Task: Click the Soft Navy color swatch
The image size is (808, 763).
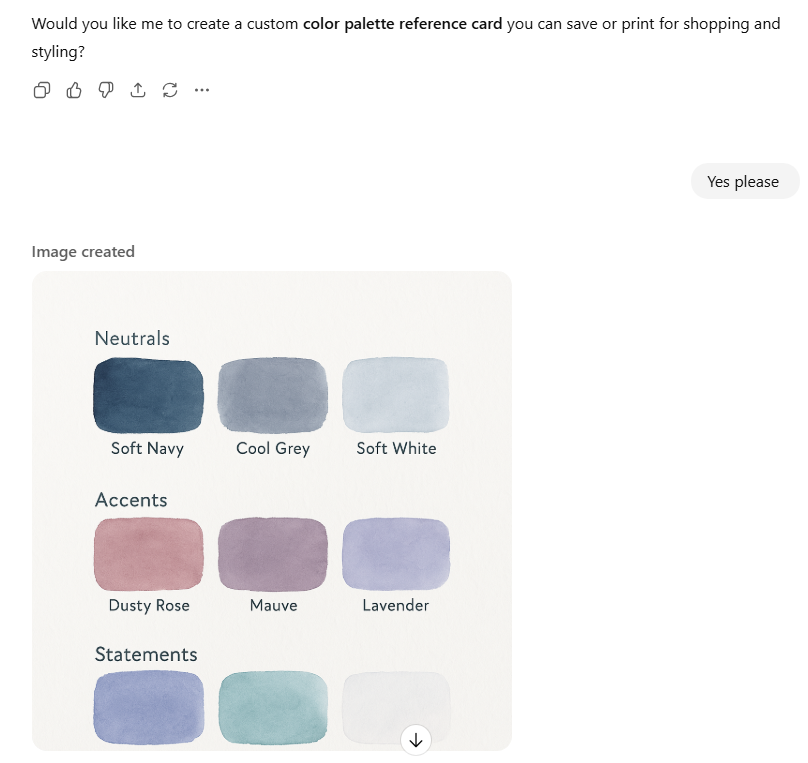Action: [x=148, y=395]
